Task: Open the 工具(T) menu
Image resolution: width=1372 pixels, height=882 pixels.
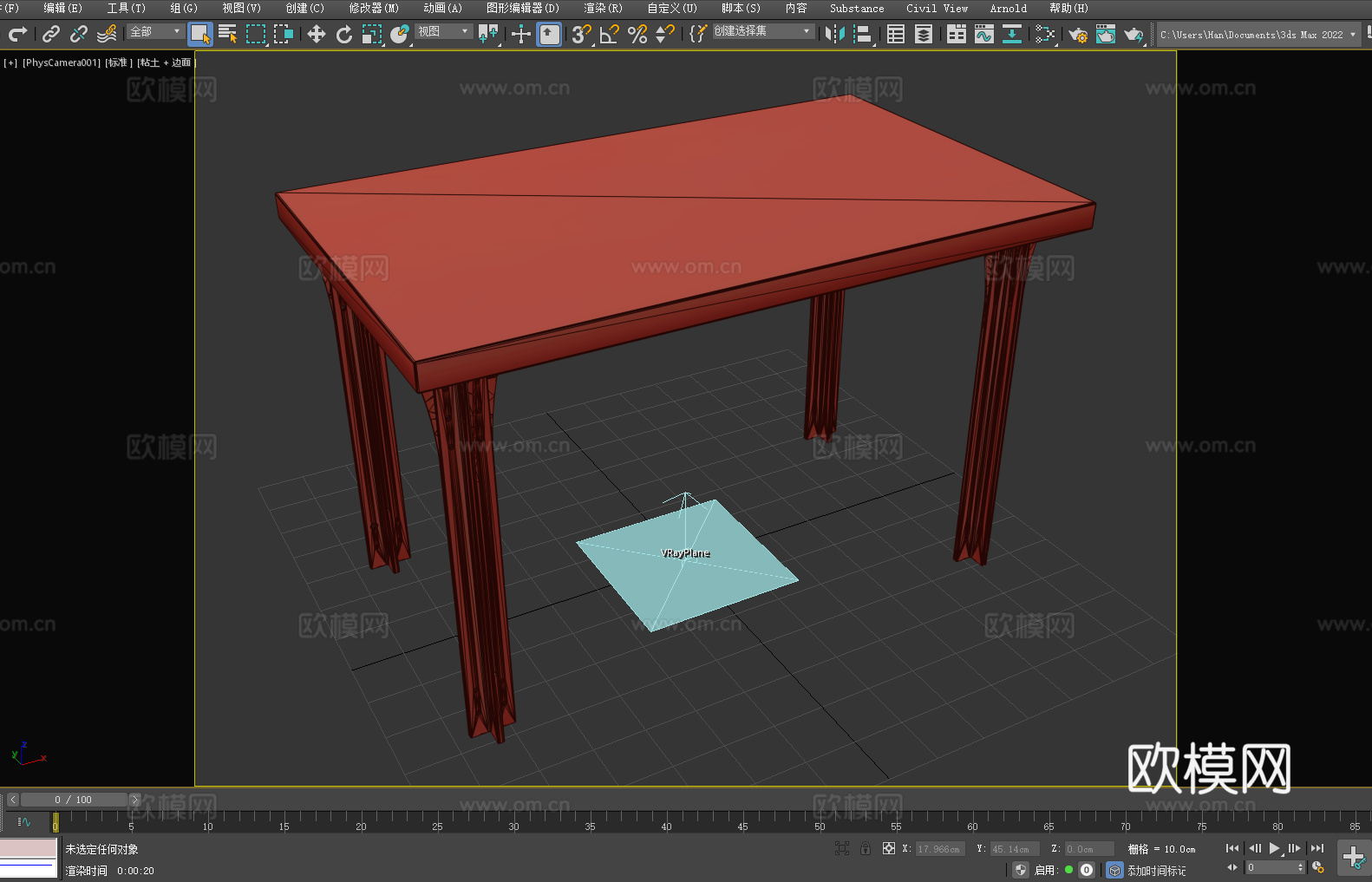Action: point(126,8)
